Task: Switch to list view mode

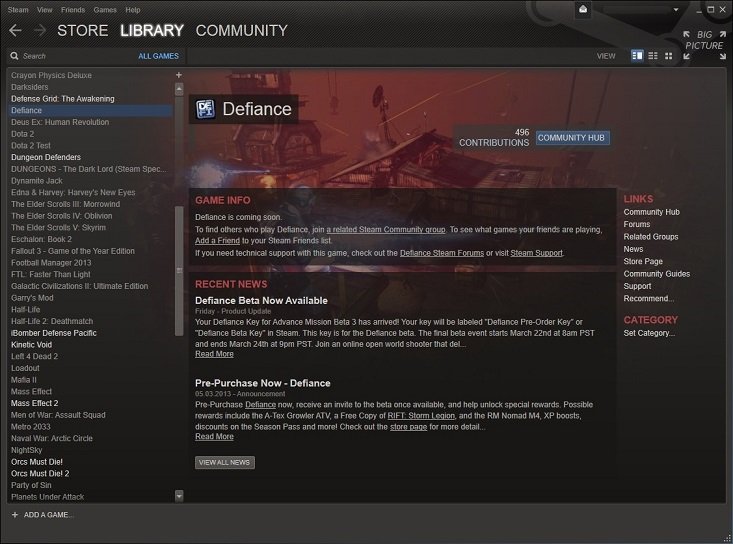Action: pos(653,56)
